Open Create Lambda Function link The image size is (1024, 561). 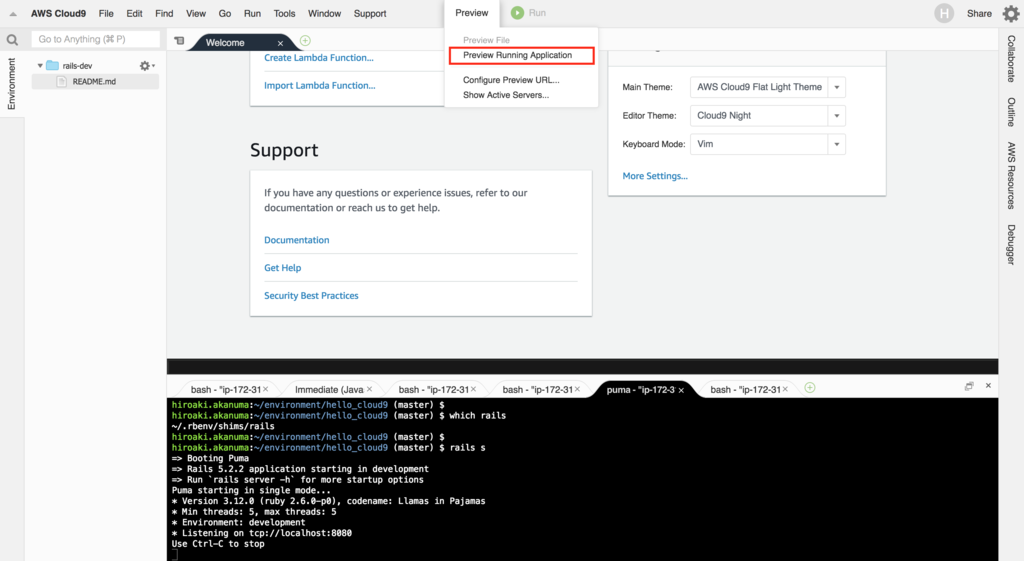[x=319, y=58]
